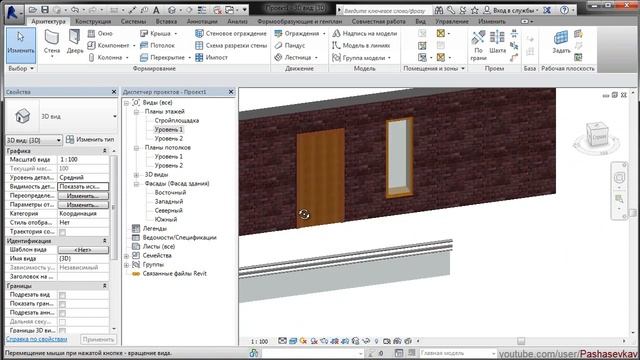The height and width of the screenshot is (360, 640).
Task: Click the <Нет> view template button
Action: tap(83, 250)
